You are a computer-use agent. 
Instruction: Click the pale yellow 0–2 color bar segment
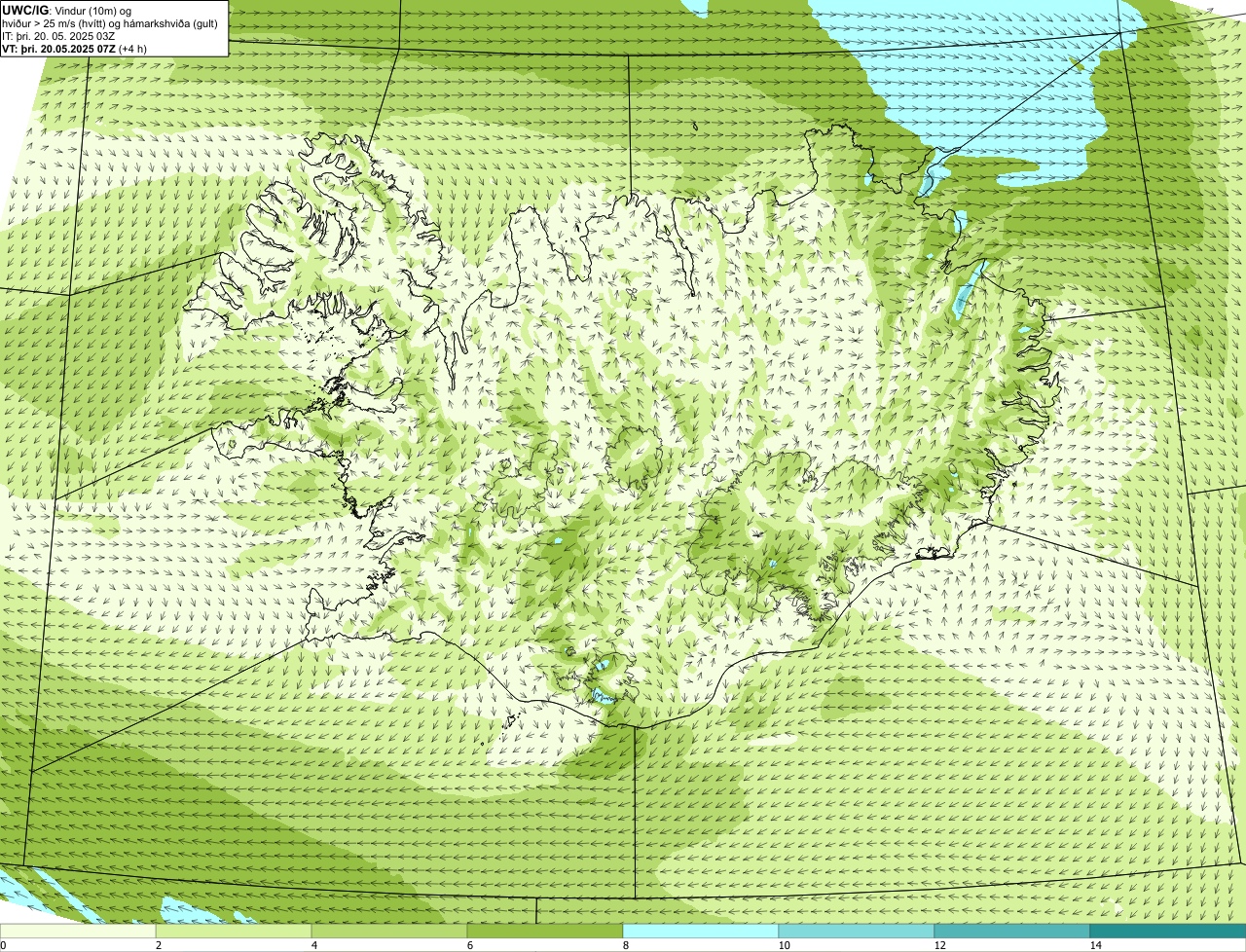coord(78,931)
